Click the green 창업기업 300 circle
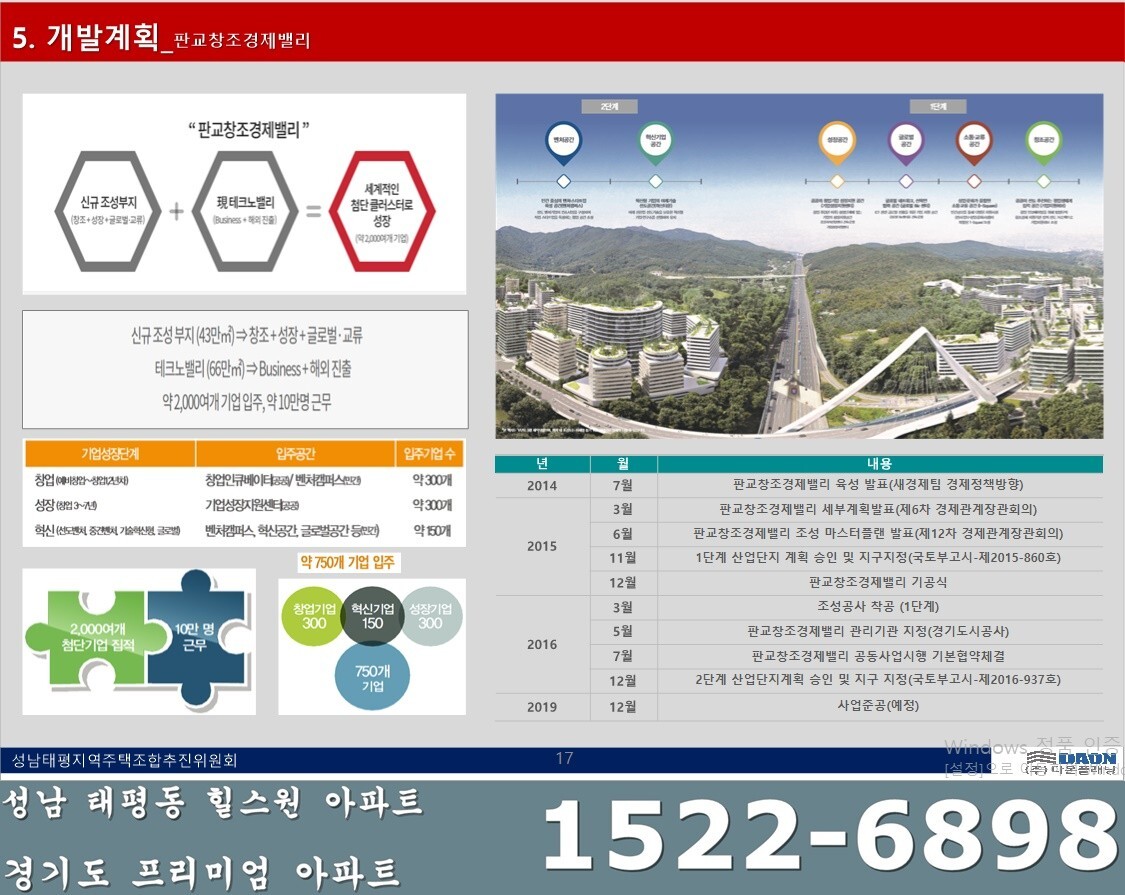The height and width of the screenshot is (895, 1125). pyautogui.click(x=314, y=616)
